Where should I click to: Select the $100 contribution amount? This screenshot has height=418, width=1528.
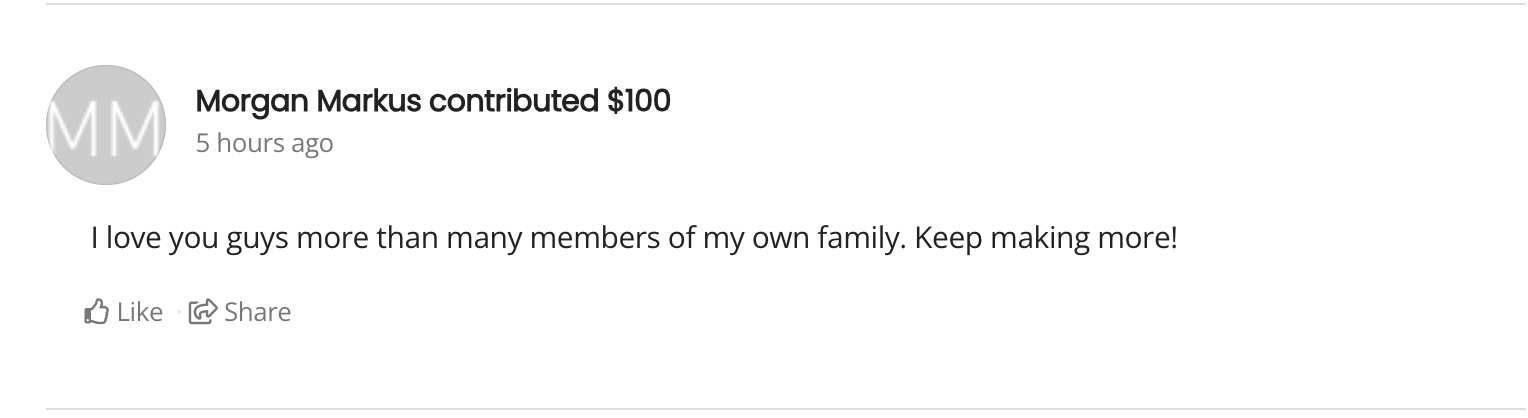point(638,101)
